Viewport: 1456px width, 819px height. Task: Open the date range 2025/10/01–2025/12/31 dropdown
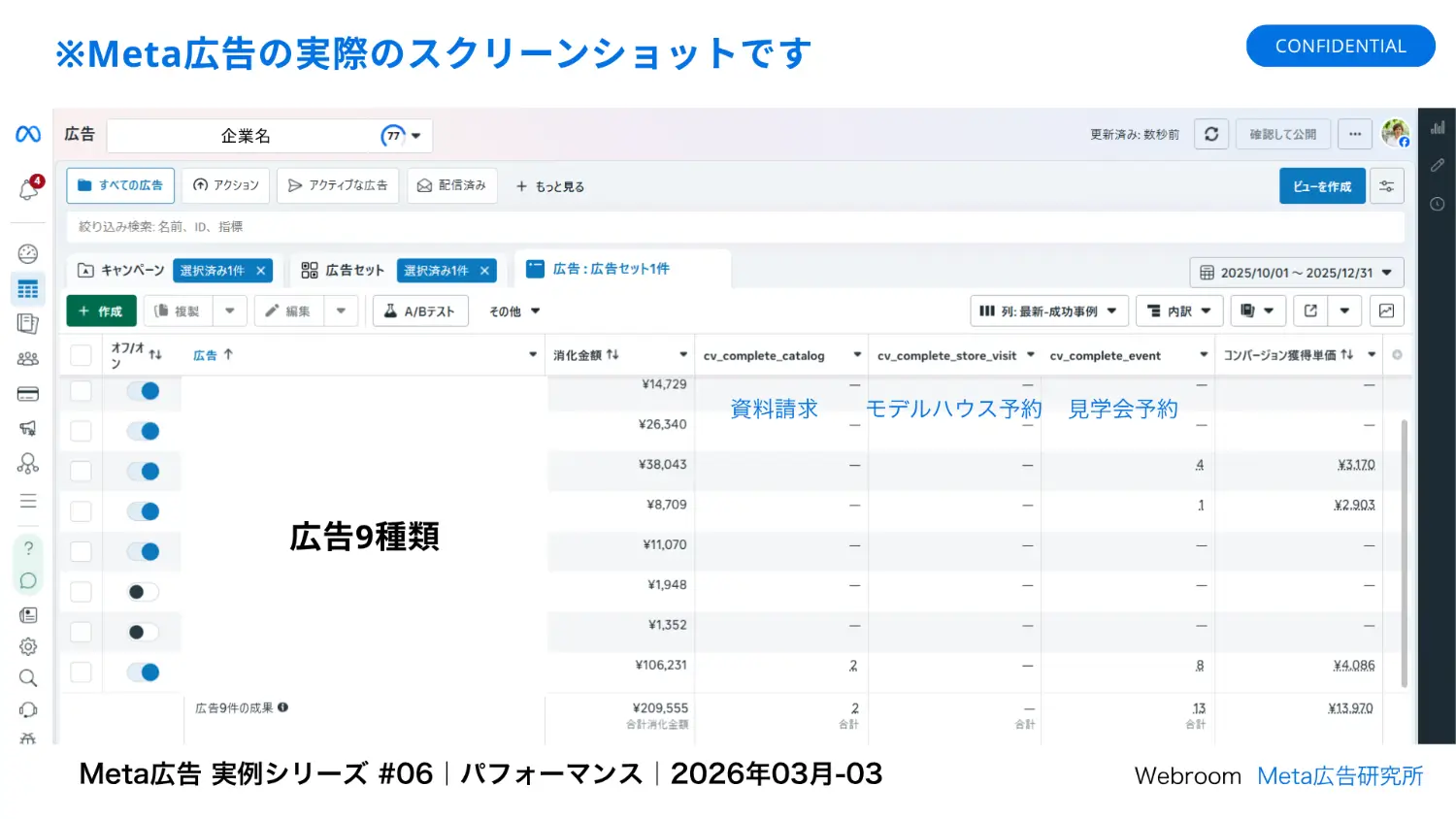click(1296, 273)
